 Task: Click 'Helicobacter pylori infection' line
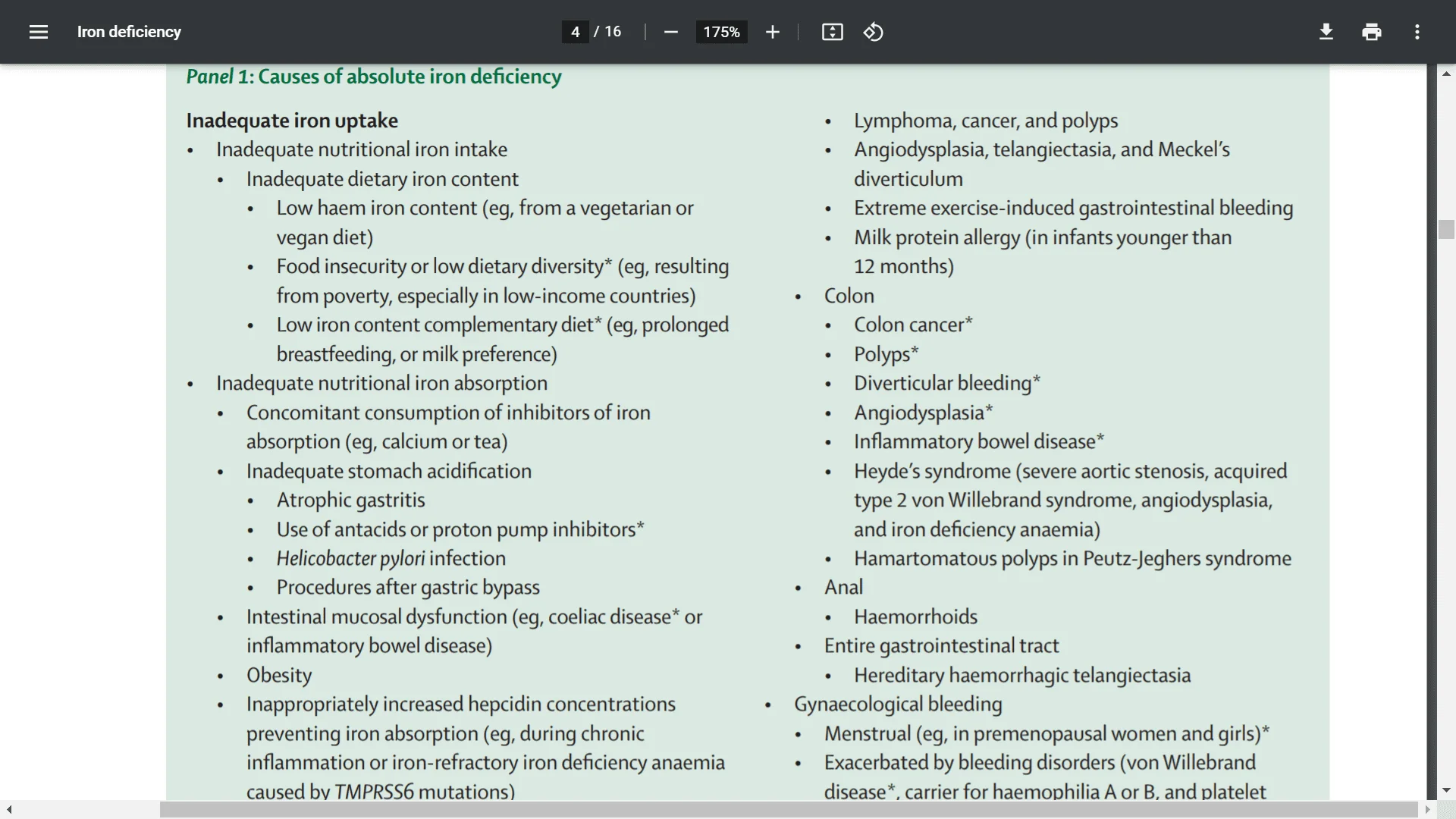pyautogui.click(x=391, y=558)
